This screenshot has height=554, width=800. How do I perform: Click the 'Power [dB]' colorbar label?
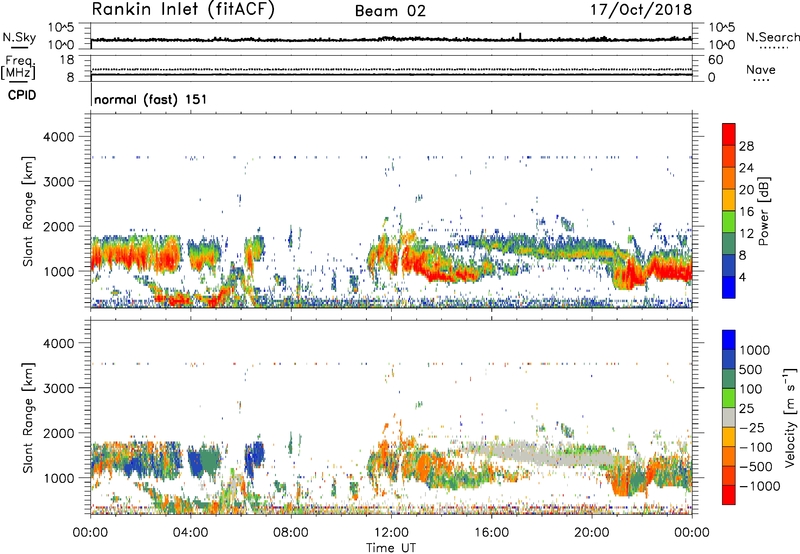[763, 211]
